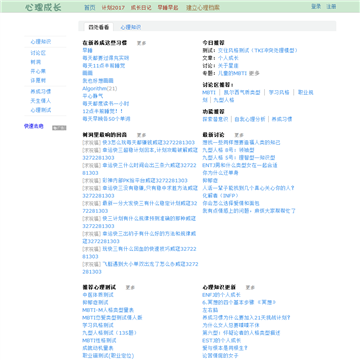Click 更多 next to 推荐心理测试

130,287
